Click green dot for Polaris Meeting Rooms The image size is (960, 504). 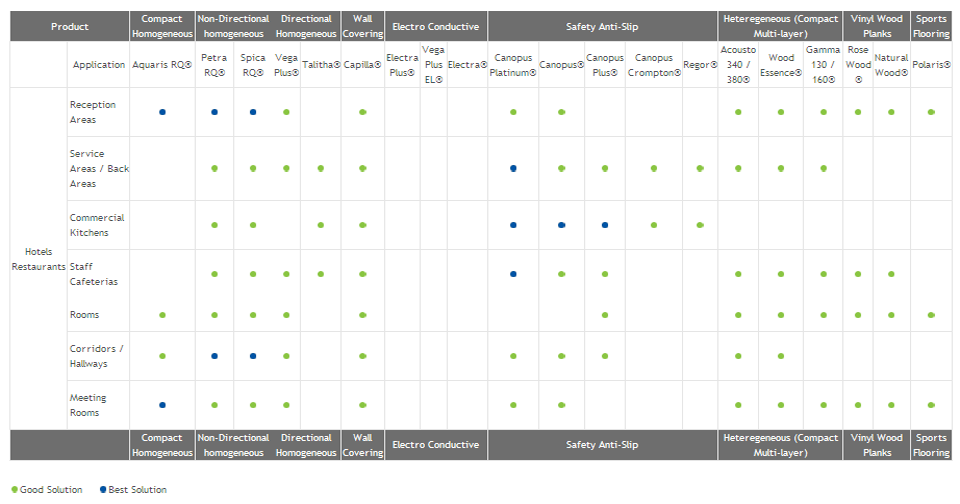(931, 405)
